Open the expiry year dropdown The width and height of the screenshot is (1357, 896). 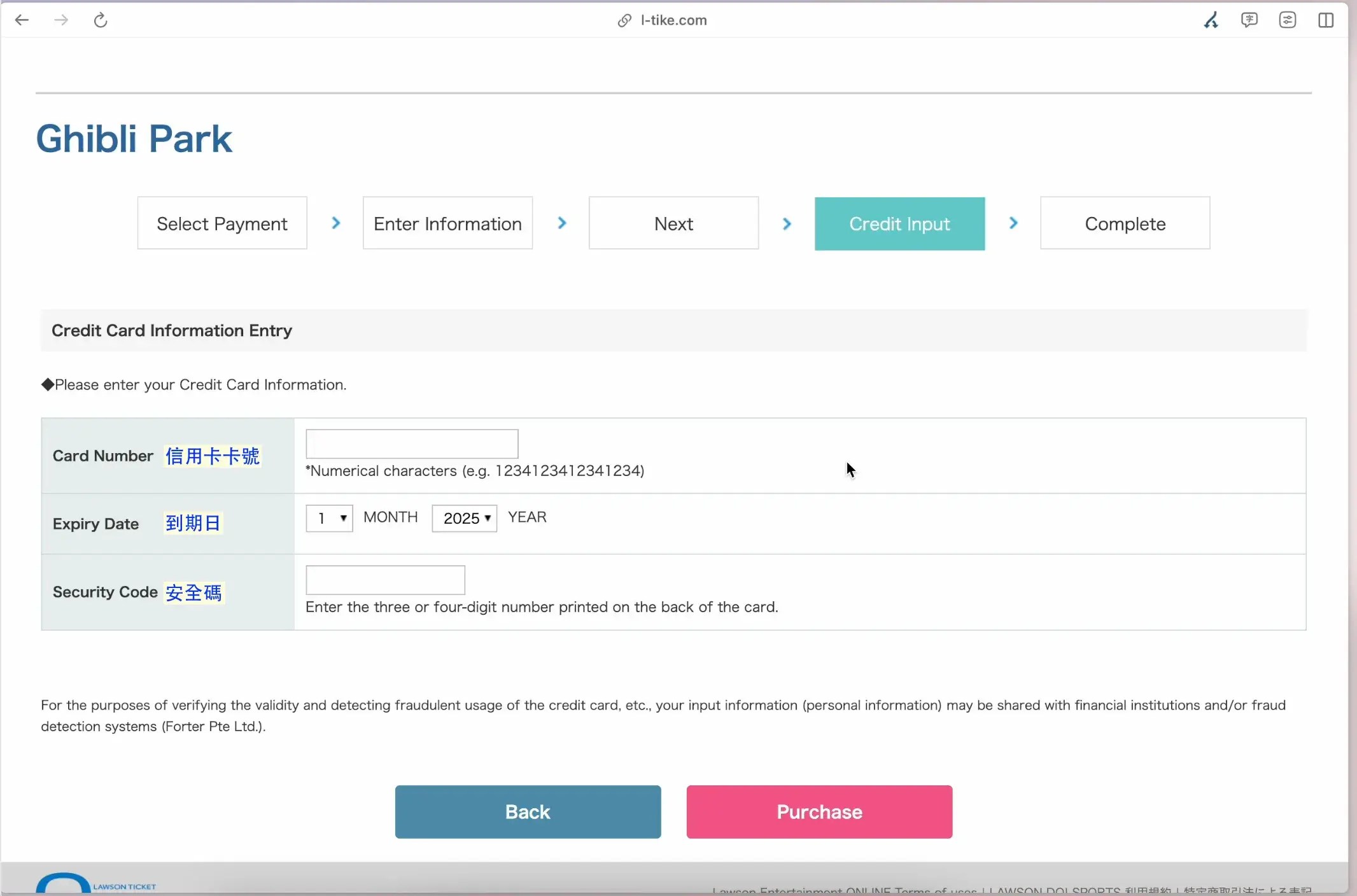[x=464, y=518]
